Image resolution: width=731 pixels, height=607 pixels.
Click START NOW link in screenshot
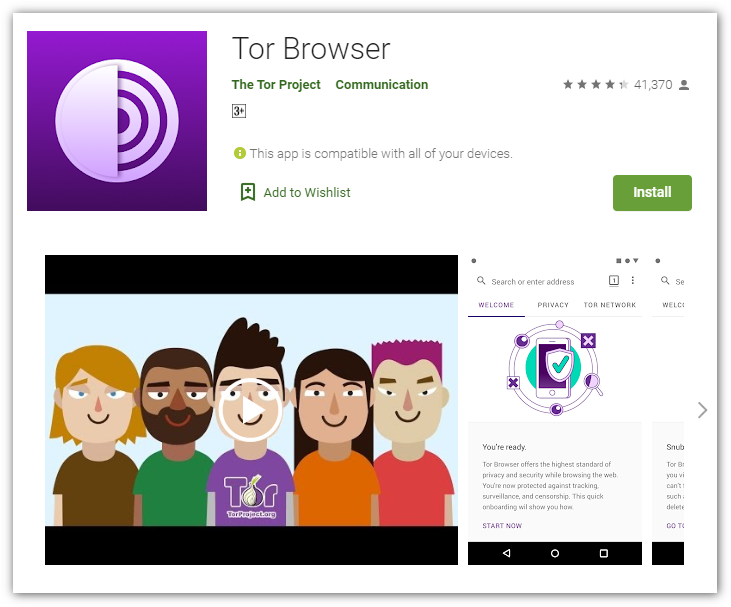click(x=502, y=525)
